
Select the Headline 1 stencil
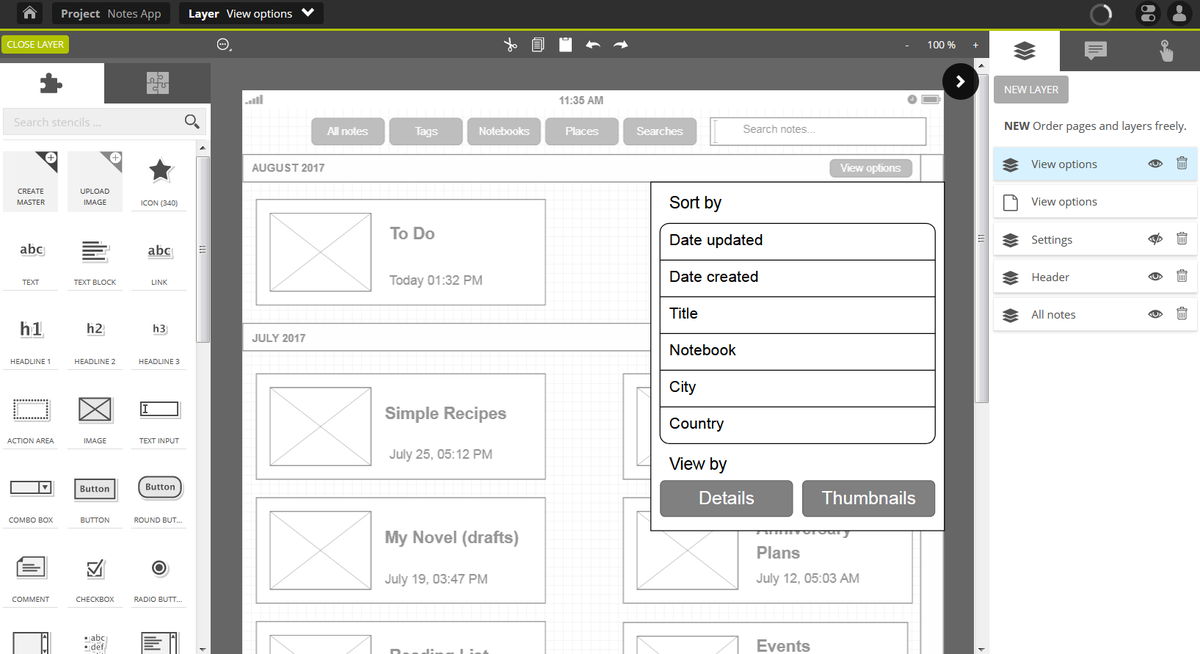31,338
